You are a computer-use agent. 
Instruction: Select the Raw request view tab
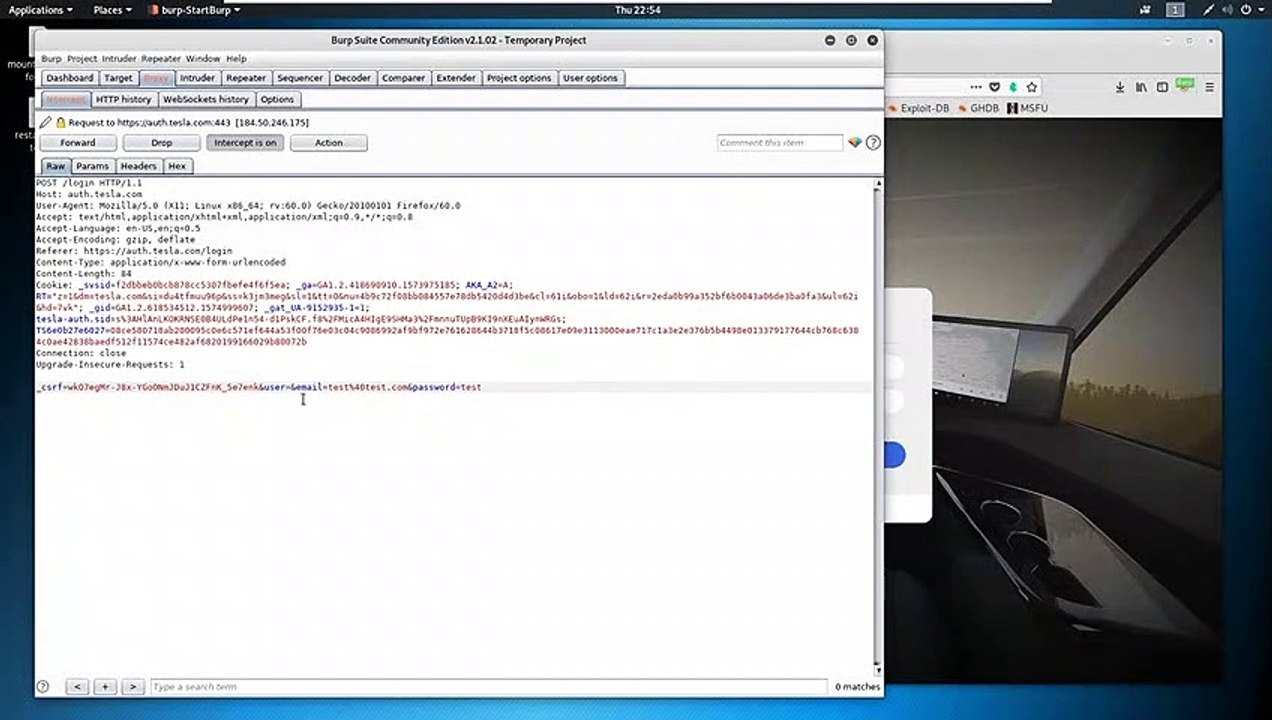pos(55,166)
